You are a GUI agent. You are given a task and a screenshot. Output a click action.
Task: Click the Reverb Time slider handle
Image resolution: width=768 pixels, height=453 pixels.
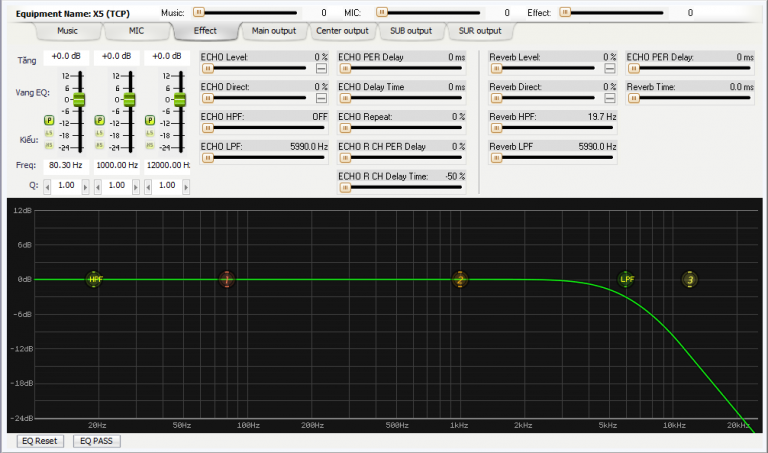tap(634, 98)
